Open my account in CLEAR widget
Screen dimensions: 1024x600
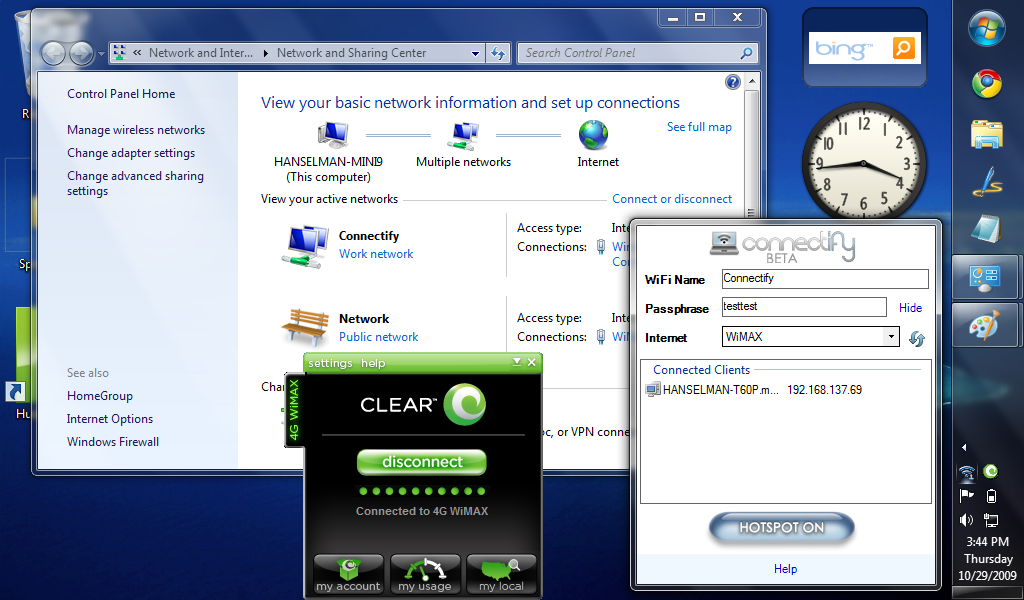[348, 575]
